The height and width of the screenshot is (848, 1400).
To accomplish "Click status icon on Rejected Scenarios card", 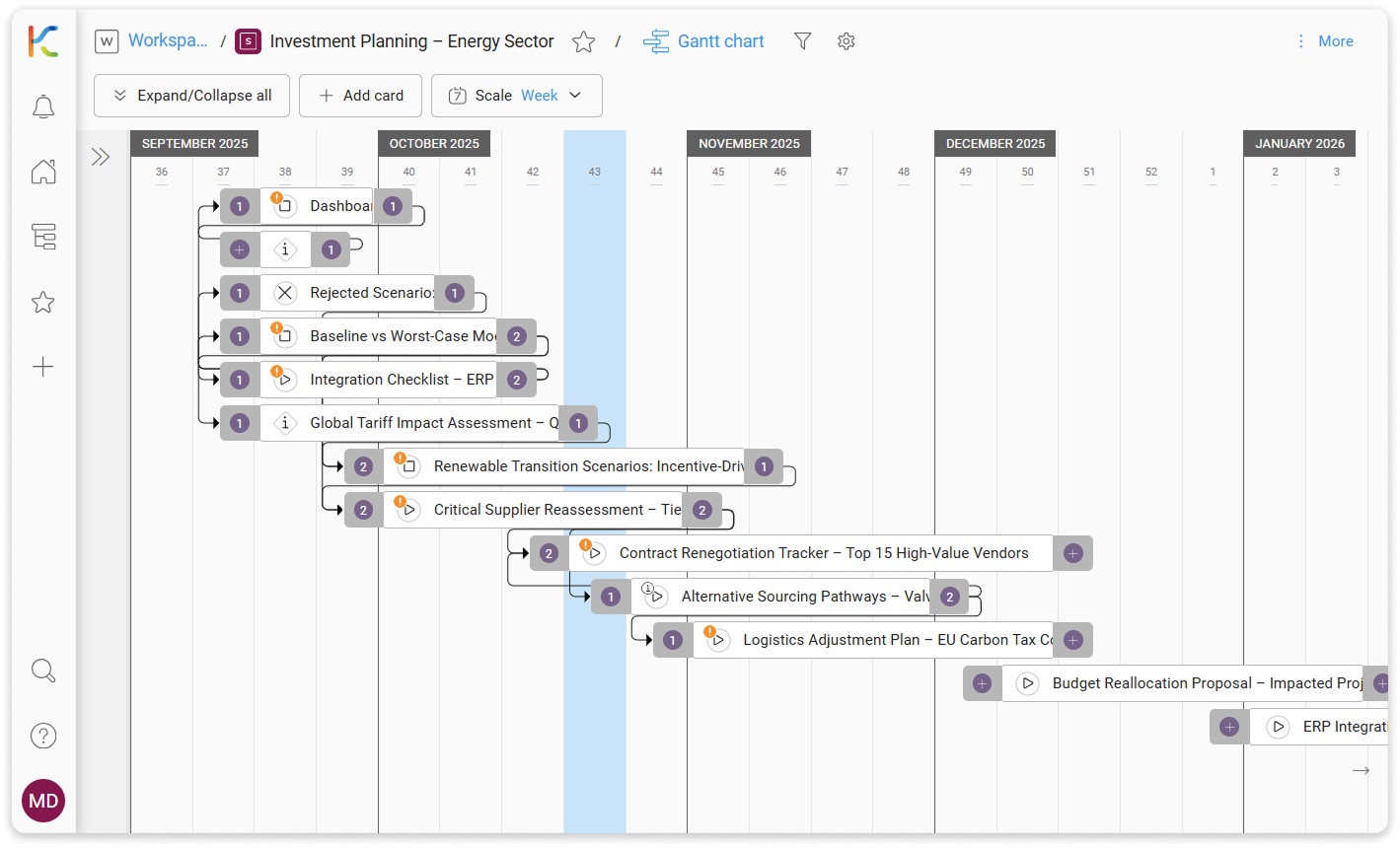I will (x=285, y=293).
